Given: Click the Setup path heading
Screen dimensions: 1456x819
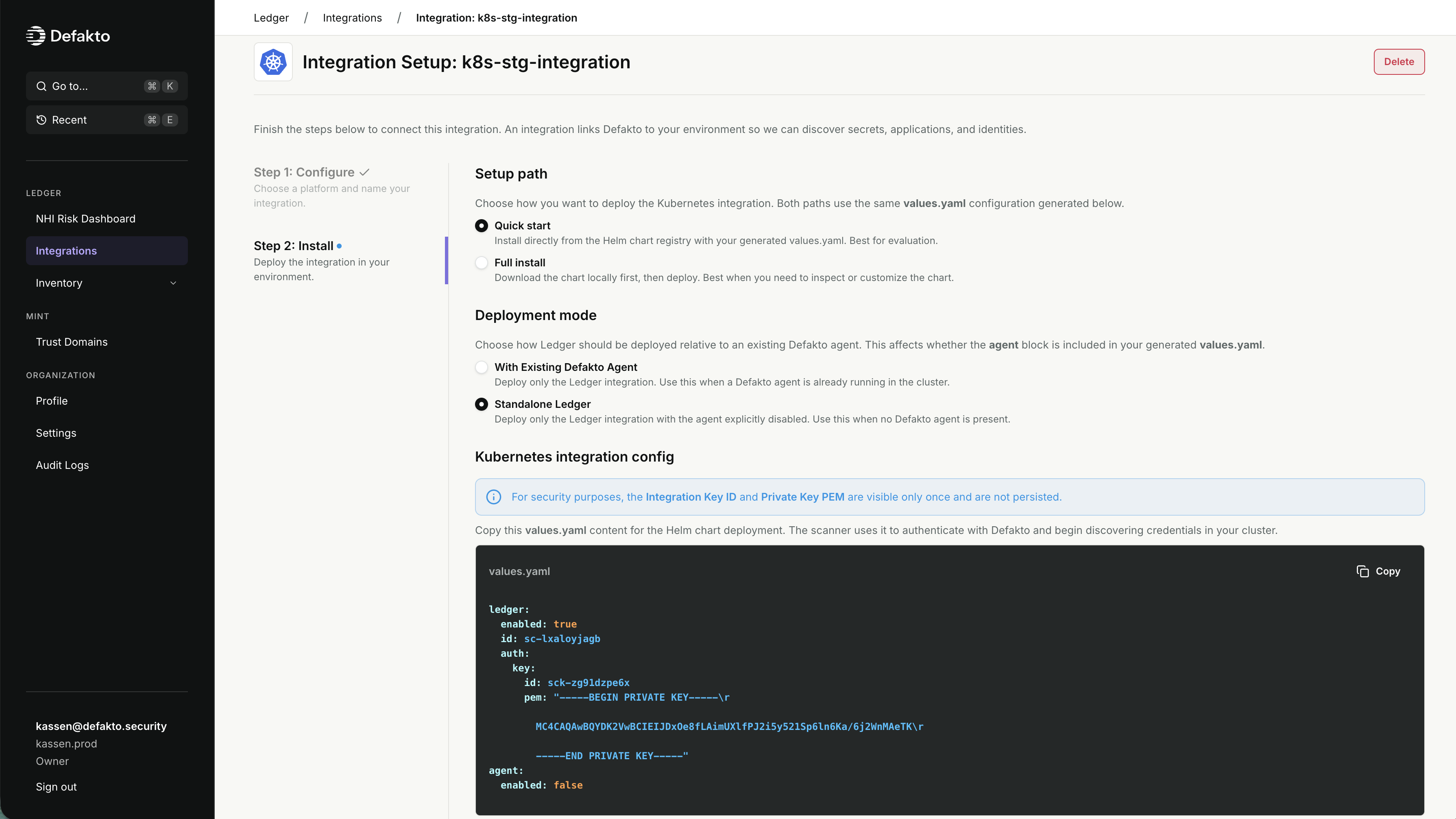Looking at the screenshot, I should [x=511, y=174].
